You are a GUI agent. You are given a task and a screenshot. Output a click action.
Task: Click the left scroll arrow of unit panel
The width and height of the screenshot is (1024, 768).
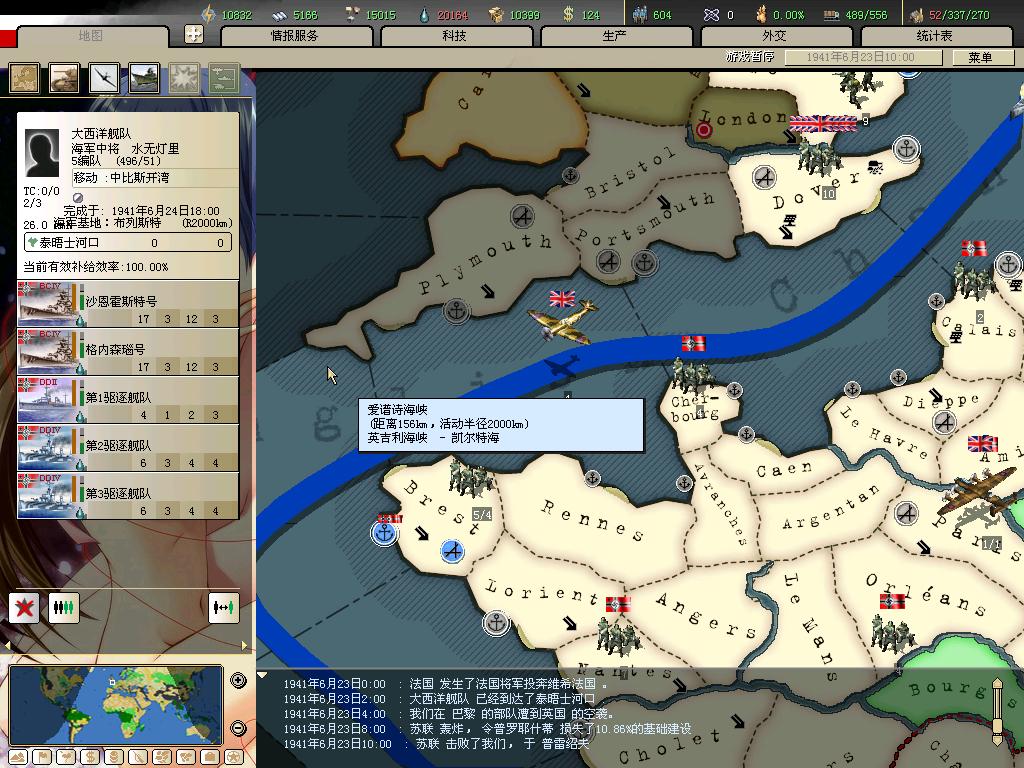pyautogui.click(x=7, y=645)
